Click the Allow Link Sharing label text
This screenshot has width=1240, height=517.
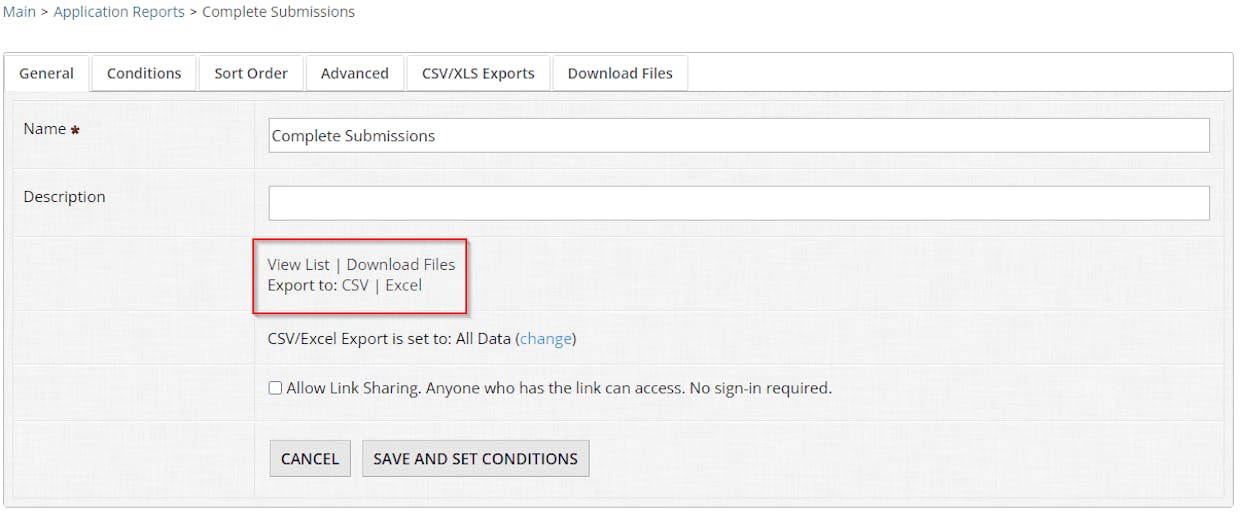[x=559, y=388]
